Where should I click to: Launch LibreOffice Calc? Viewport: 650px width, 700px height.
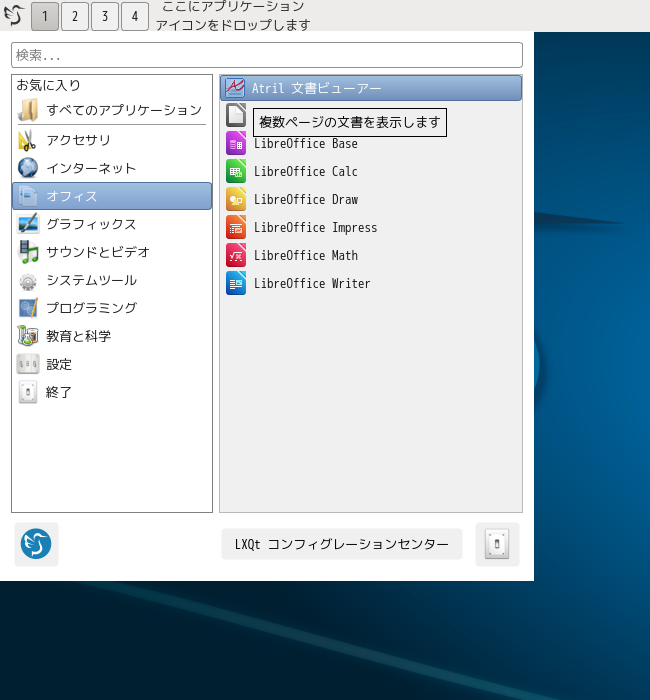pos(371,171)
